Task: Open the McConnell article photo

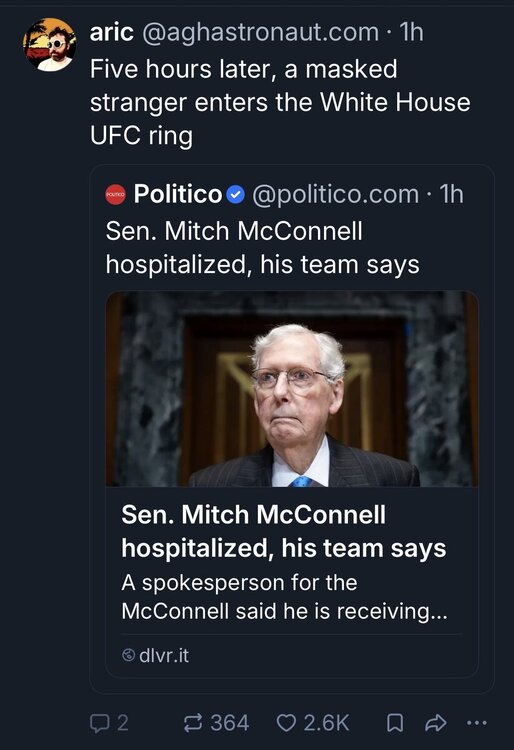Action: pos(292,389)
